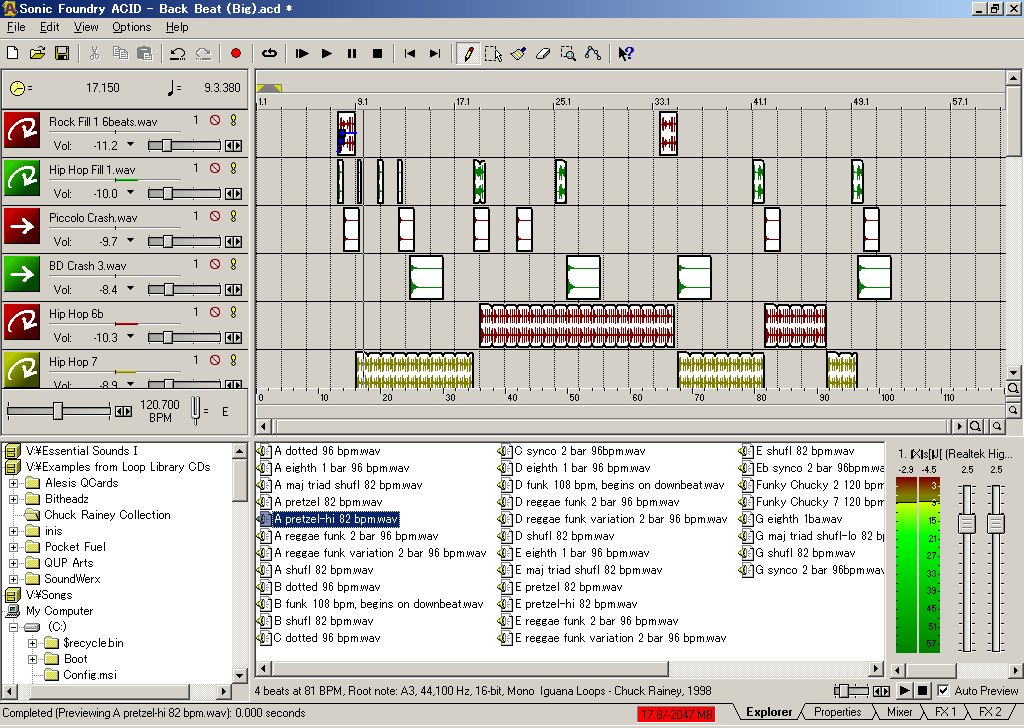Expand the Pocket Fuel folder
Image resolution: width=1024 pixels, height=728 pixels.
coord(13,547)
